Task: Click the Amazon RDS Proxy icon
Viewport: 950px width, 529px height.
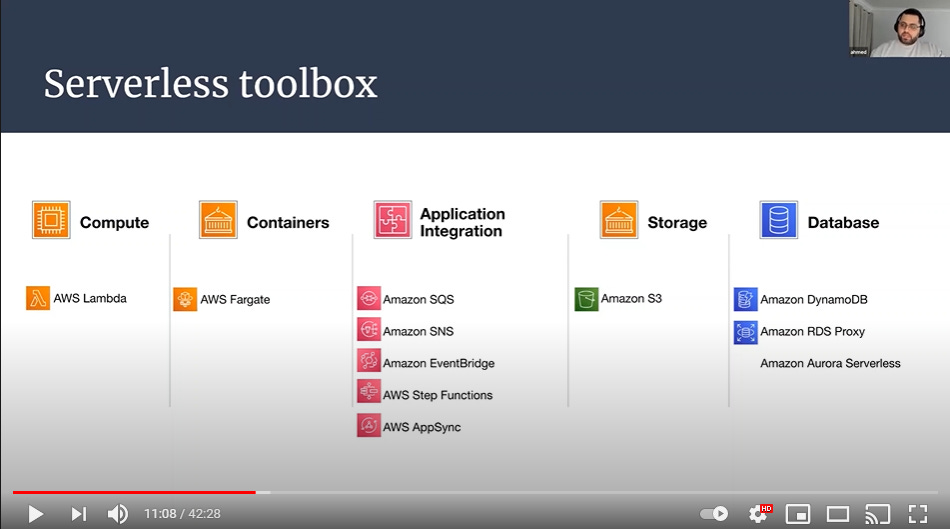Action: pos(746,332)
